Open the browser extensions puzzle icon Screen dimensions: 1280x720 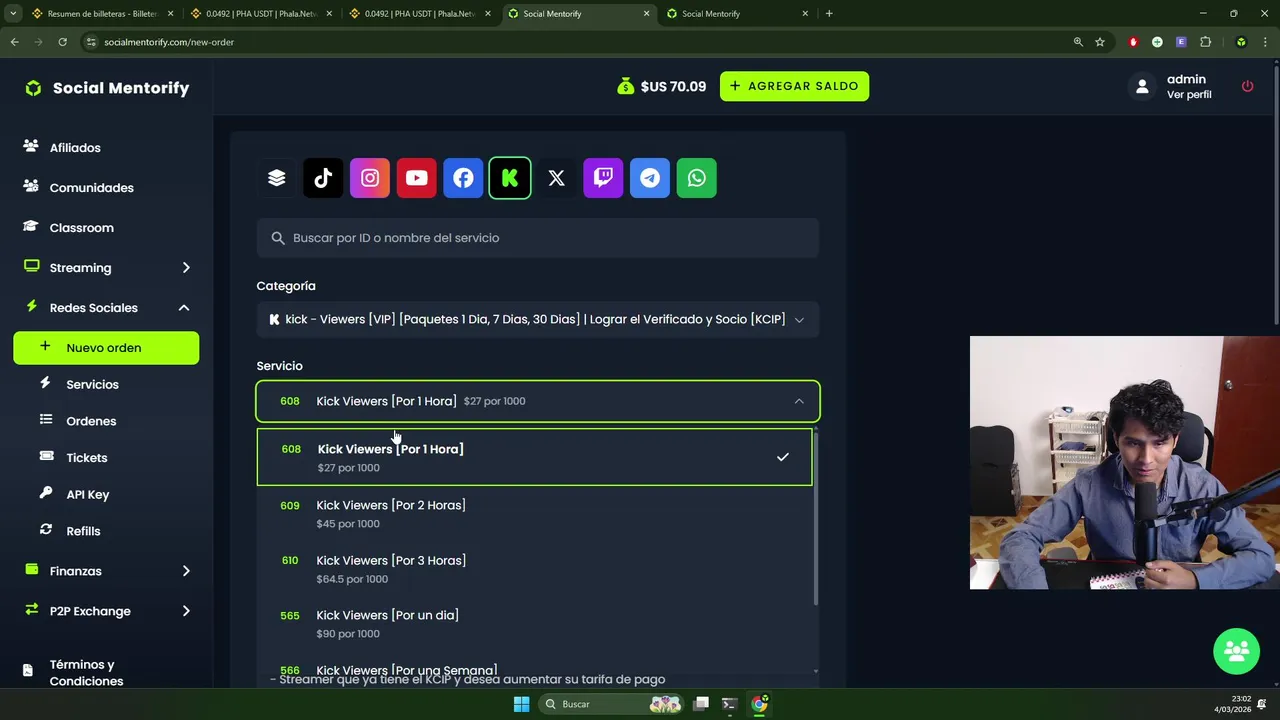click(x=1205, y=42)
